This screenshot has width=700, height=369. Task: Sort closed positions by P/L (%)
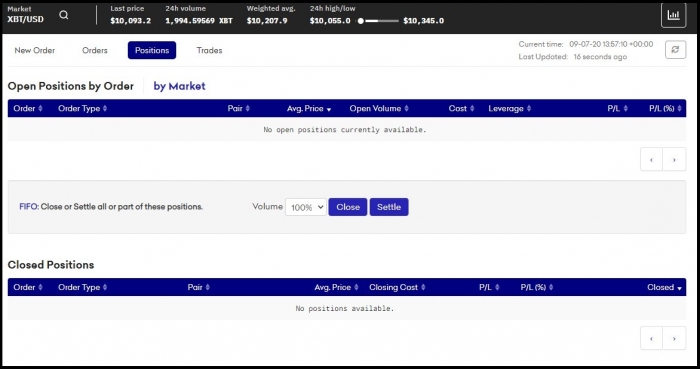537,287
